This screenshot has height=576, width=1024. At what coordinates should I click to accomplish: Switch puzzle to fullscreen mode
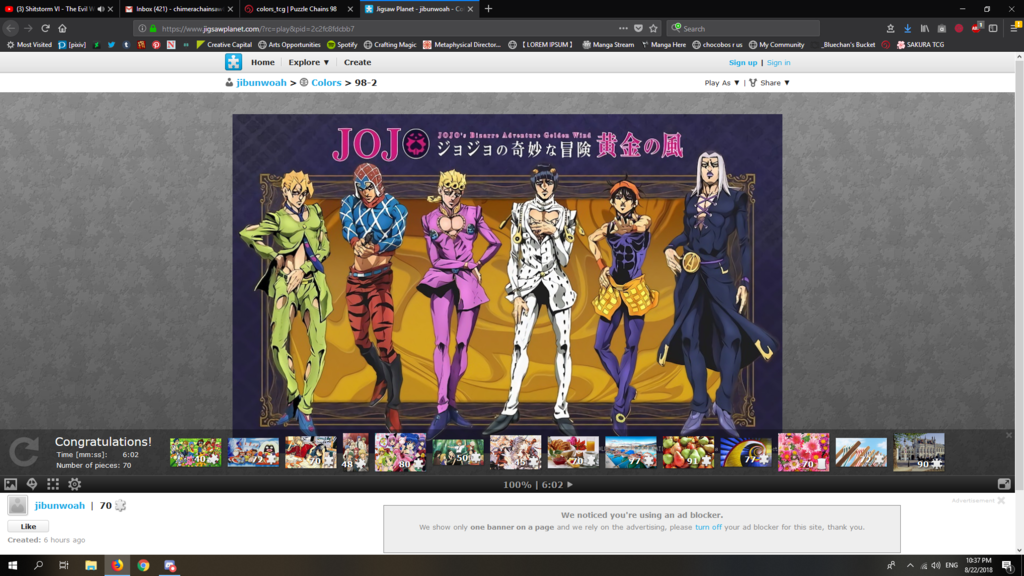point(1004,484)
